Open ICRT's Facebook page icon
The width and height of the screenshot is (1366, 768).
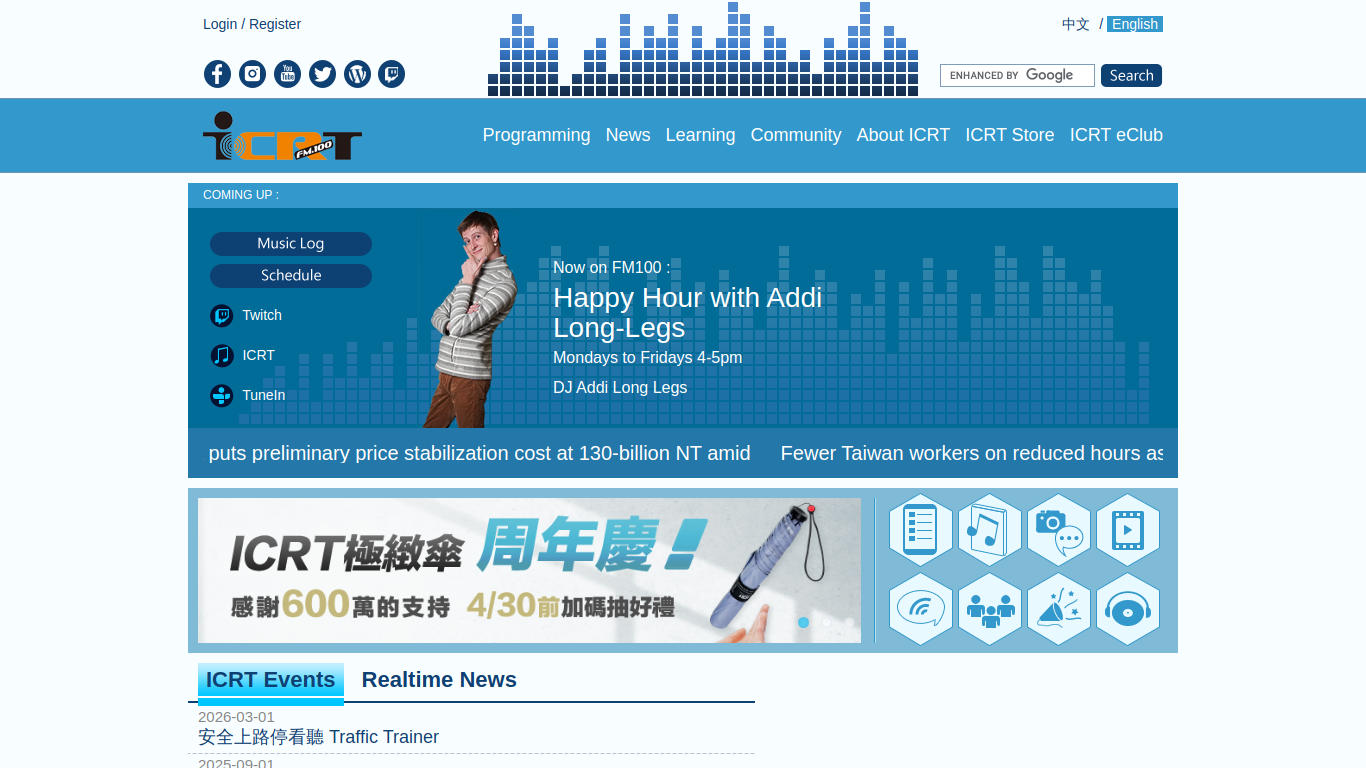[x=217, y=74]
